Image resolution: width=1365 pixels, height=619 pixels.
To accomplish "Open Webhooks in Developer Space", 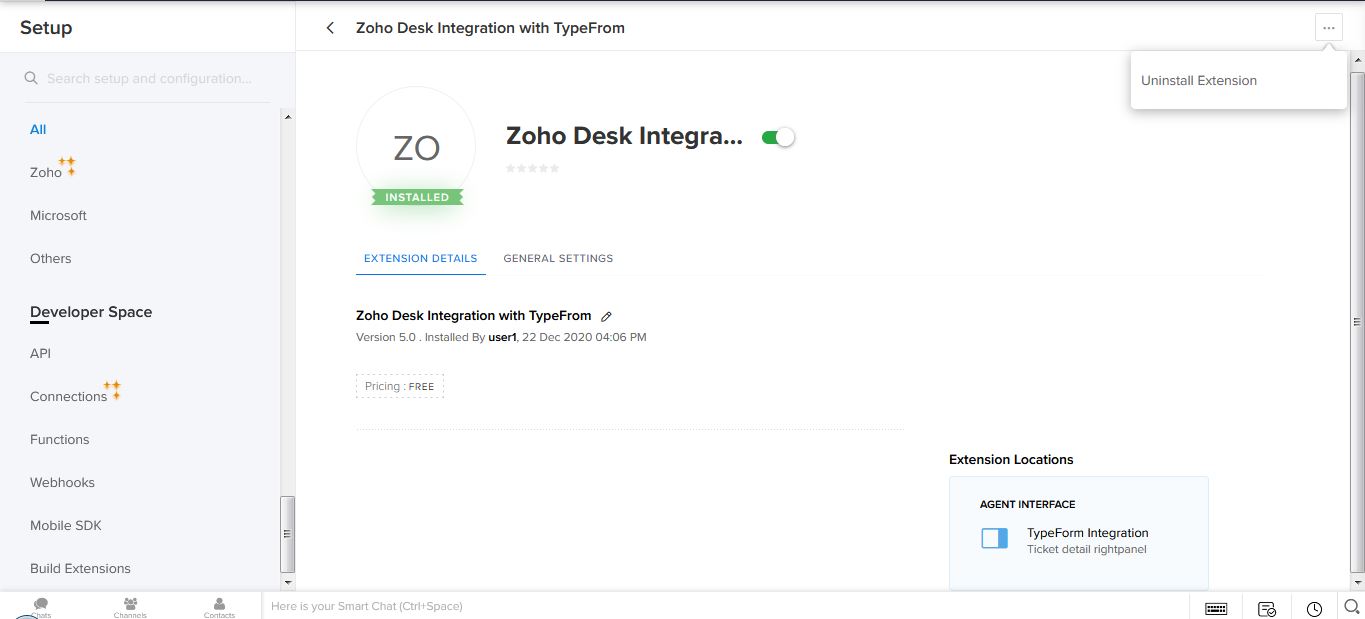I will [62, 482].
